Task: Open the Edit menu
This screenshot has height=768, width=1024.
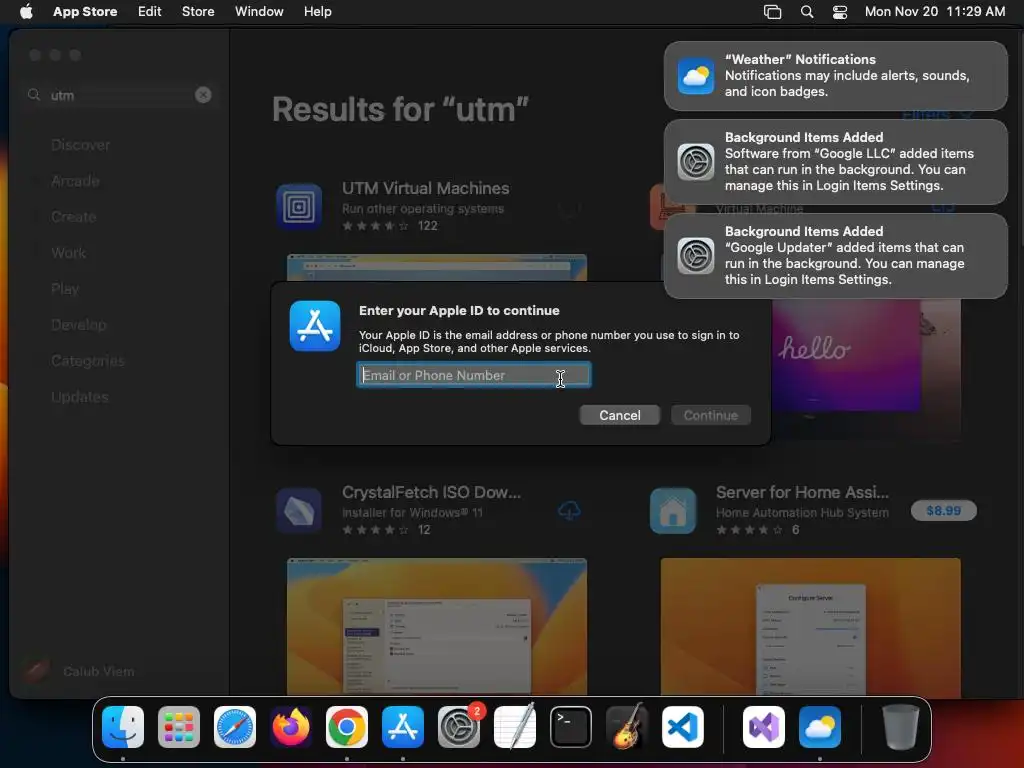Action: [x=150, y=11]
